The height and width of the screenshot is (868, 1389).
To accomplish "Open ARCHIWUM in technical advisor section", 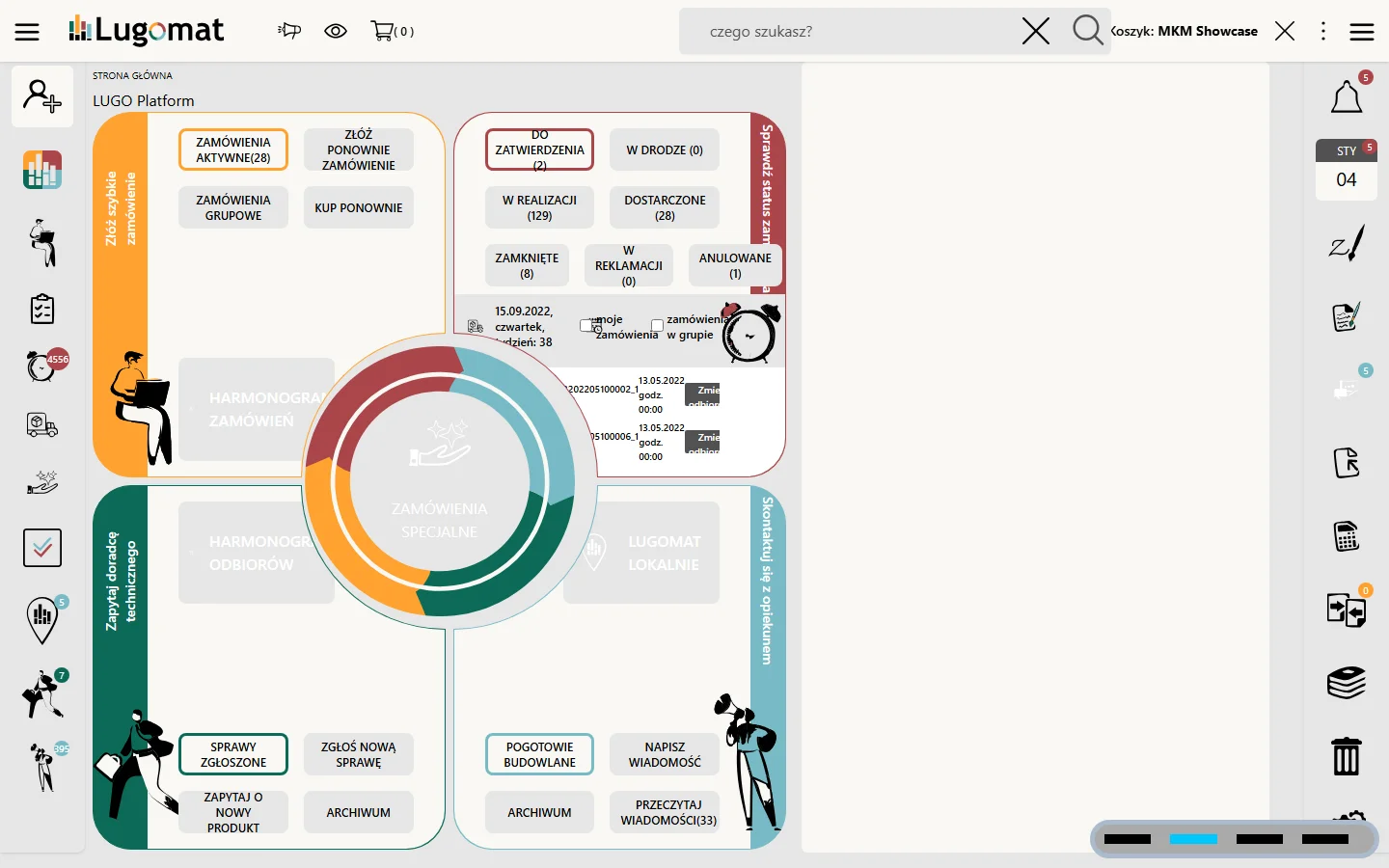I will 359,813.
